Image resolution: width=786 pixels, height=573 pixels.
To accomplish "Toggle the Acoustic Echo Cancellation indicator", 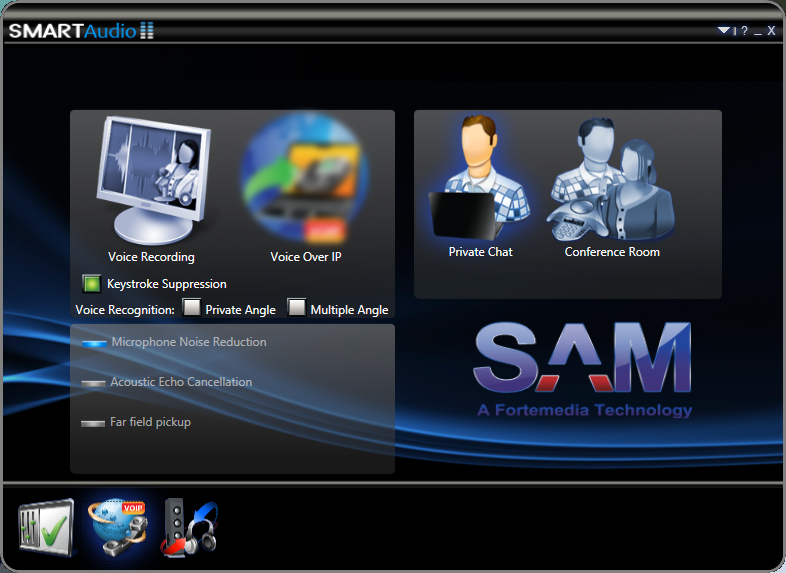I will click(x=93, y=384).
